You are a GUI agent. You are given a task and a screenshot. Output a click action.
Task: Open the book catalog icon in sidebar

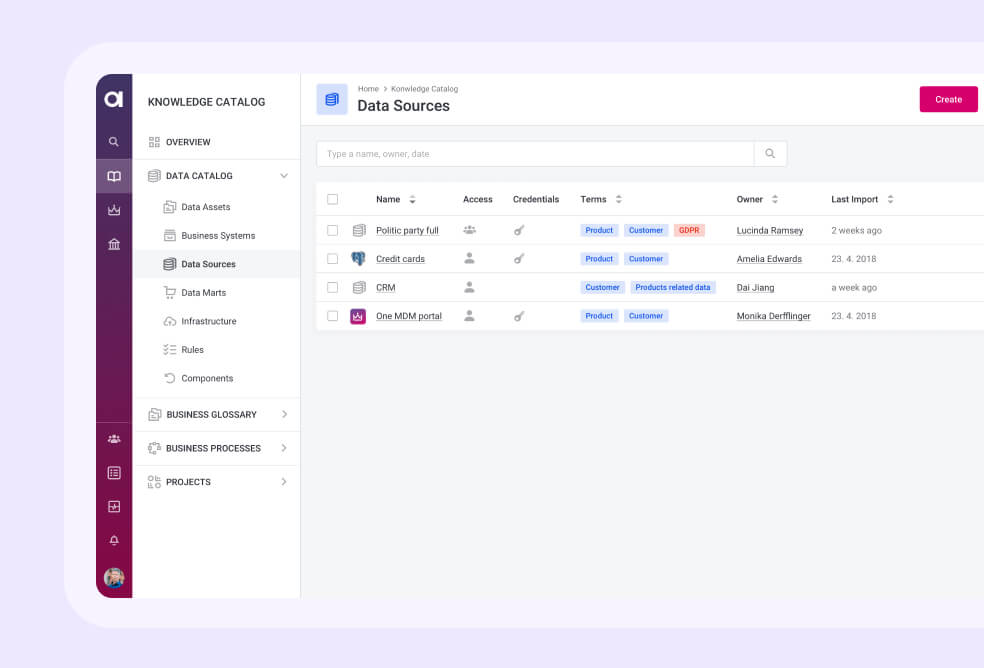coord(114,176)
